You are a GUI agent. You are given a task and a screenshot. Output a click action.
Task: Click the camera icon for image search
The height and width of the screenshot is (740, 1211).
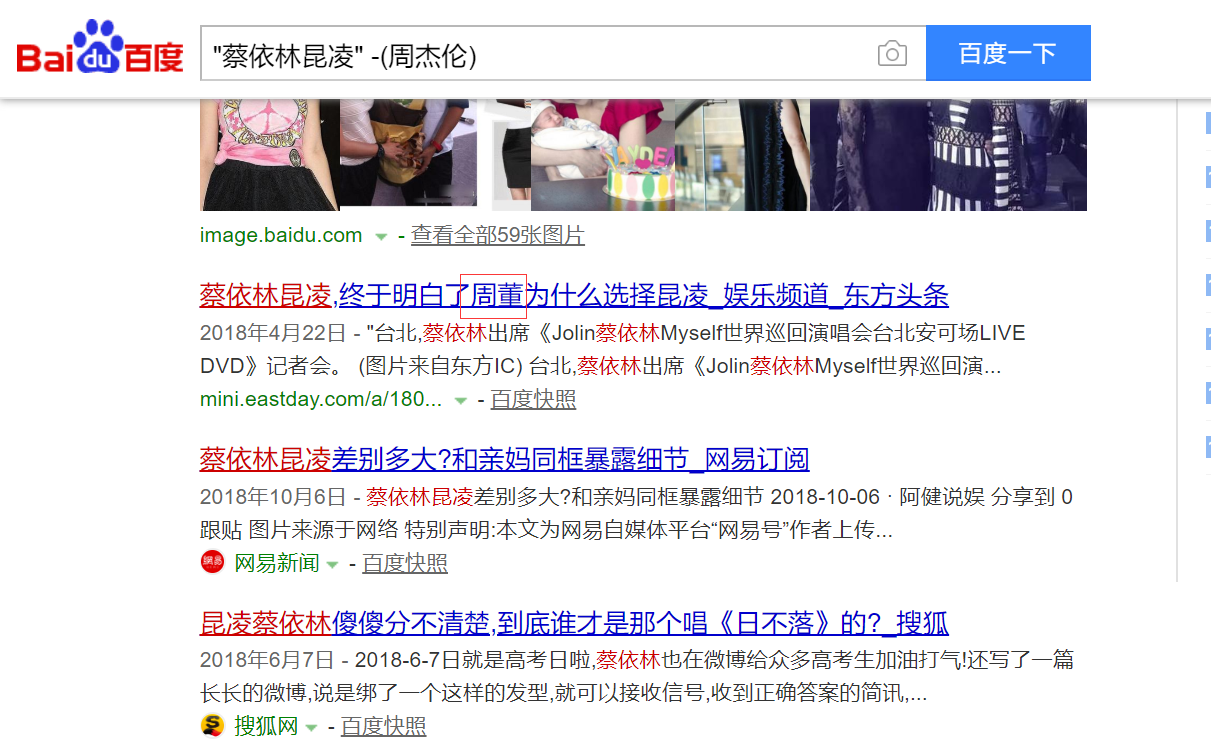(890, 53)
